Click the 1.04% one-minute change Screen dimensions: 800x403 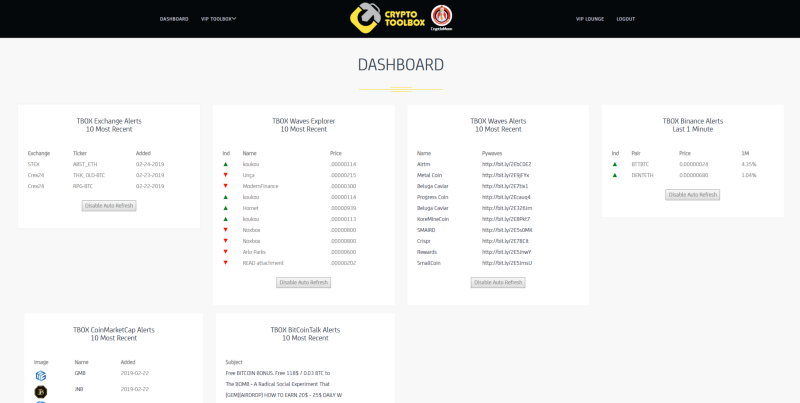(x=748, y=175)
